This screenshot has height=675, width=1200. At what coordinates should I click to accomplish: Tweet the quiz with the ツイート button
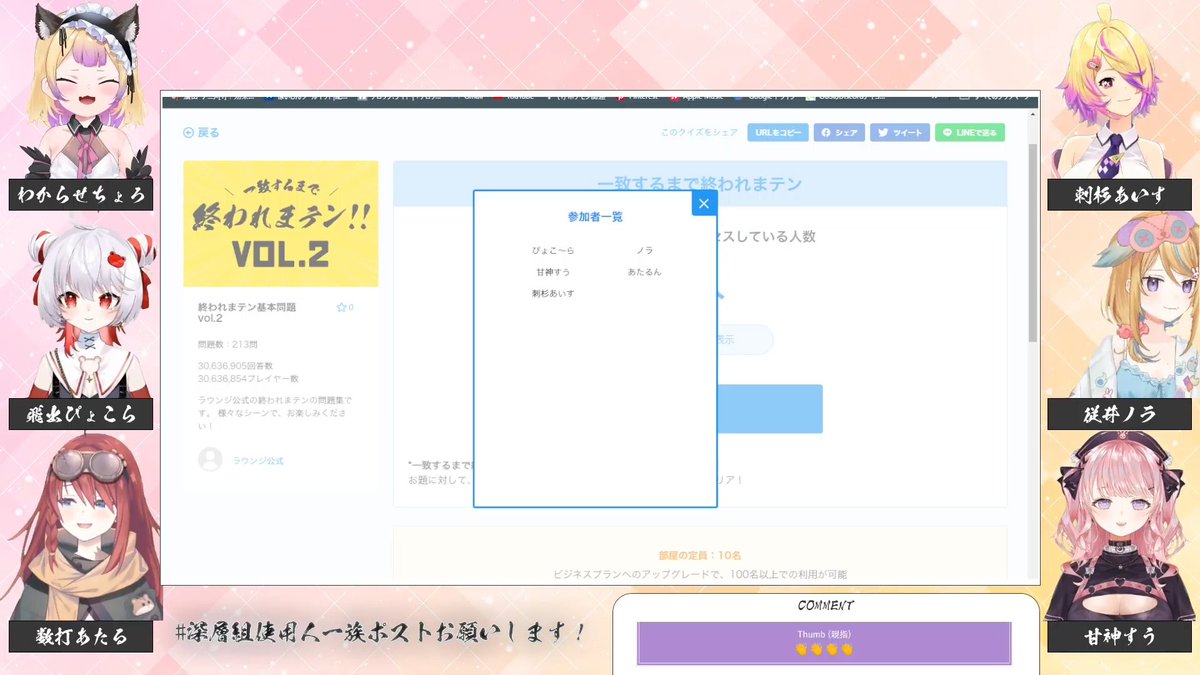coord(900,132)
